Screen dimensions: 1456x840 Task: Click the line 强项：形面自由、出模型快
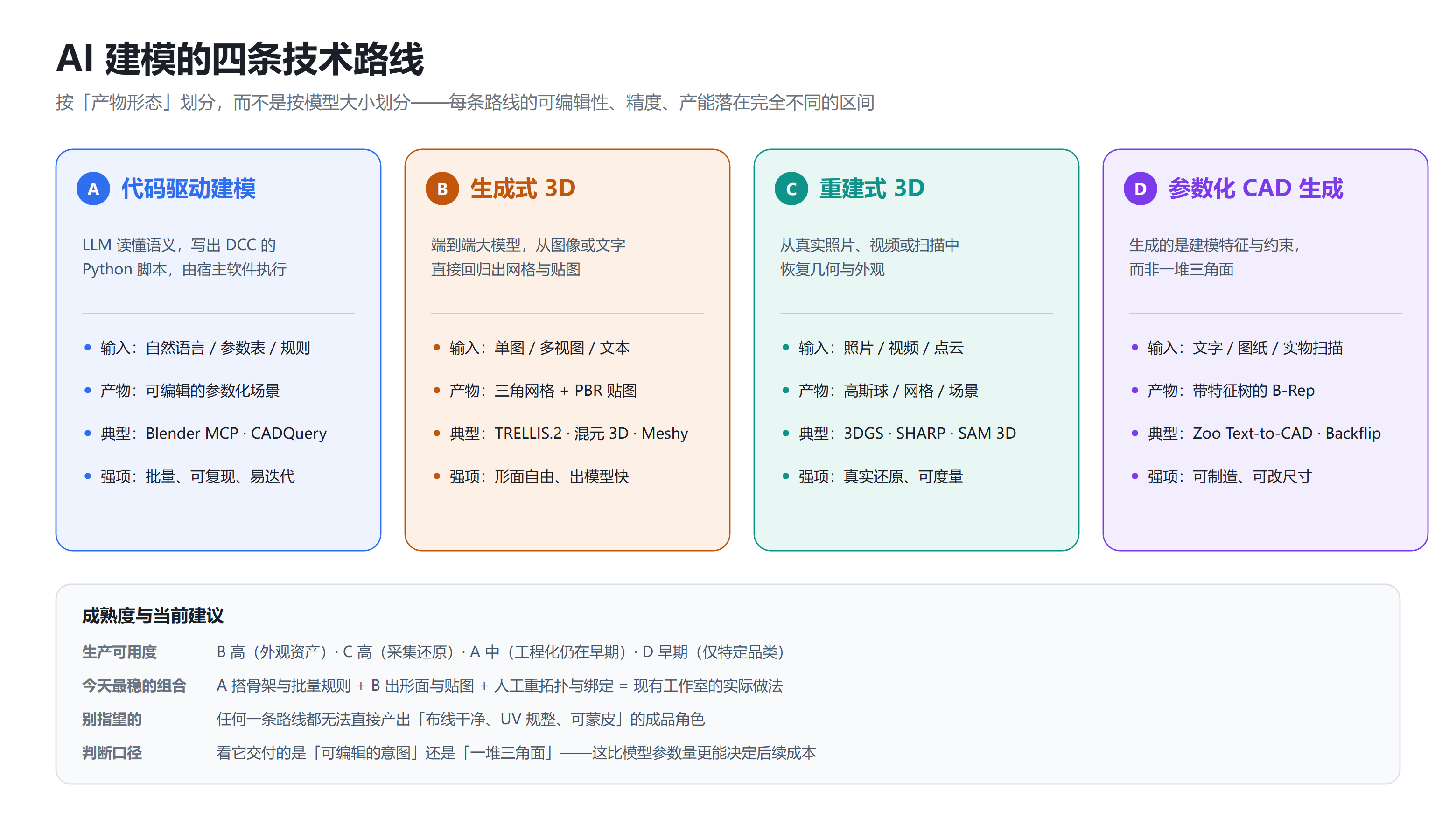539,476
